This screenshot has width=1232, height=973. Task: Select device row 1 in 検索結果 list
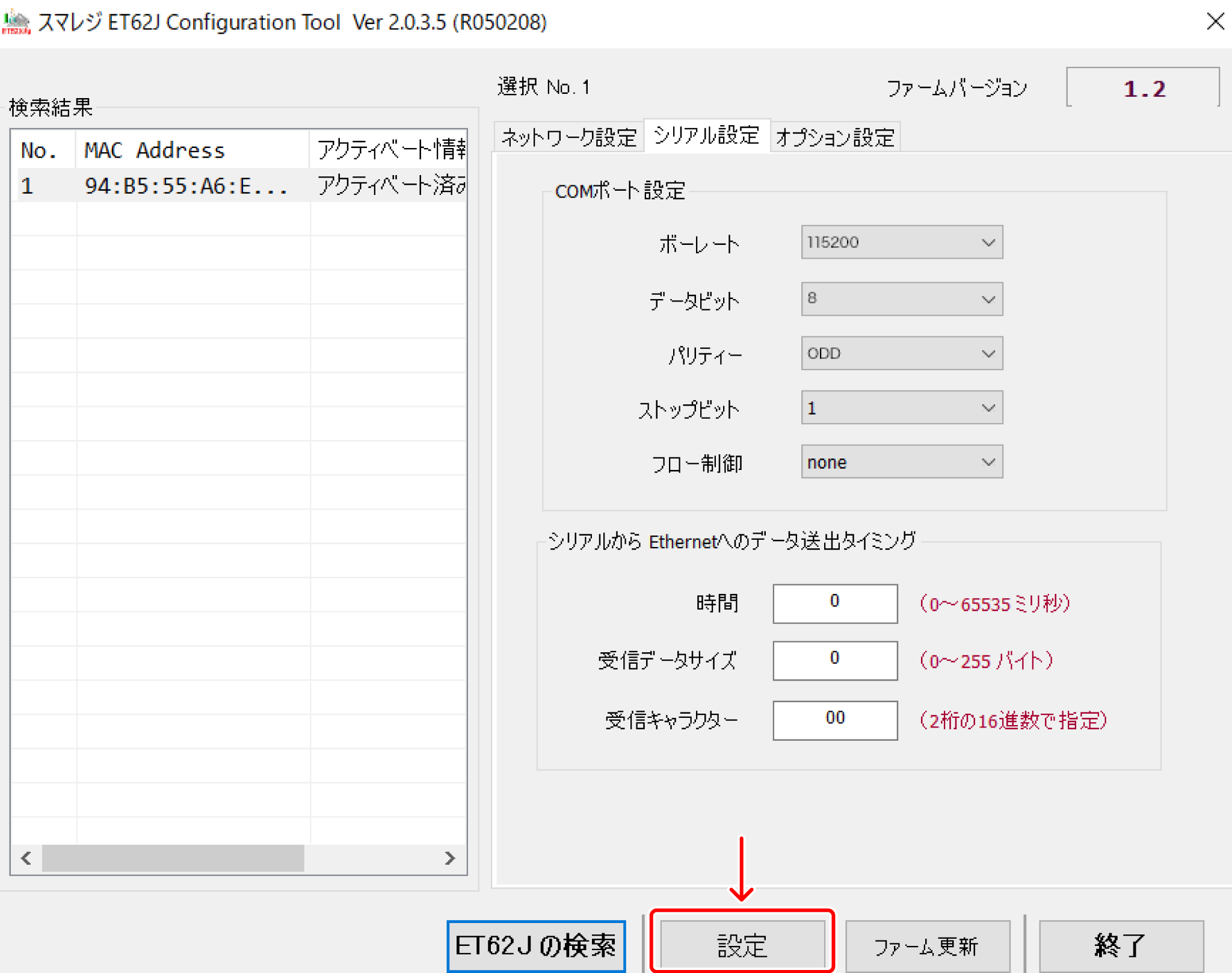click(x=239, y=185)
